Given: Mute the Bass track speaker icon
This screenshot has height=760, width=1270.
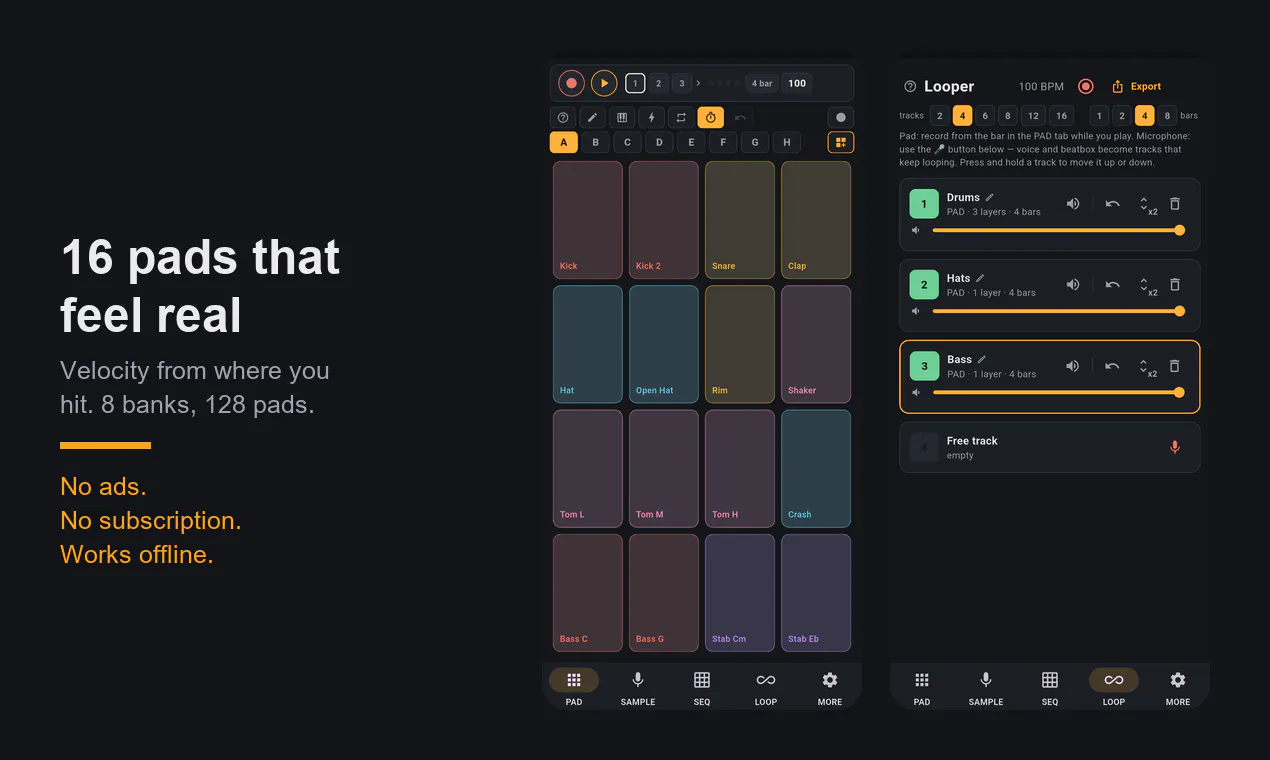Looking at the screenshot, I should [x=1073, y=366].
